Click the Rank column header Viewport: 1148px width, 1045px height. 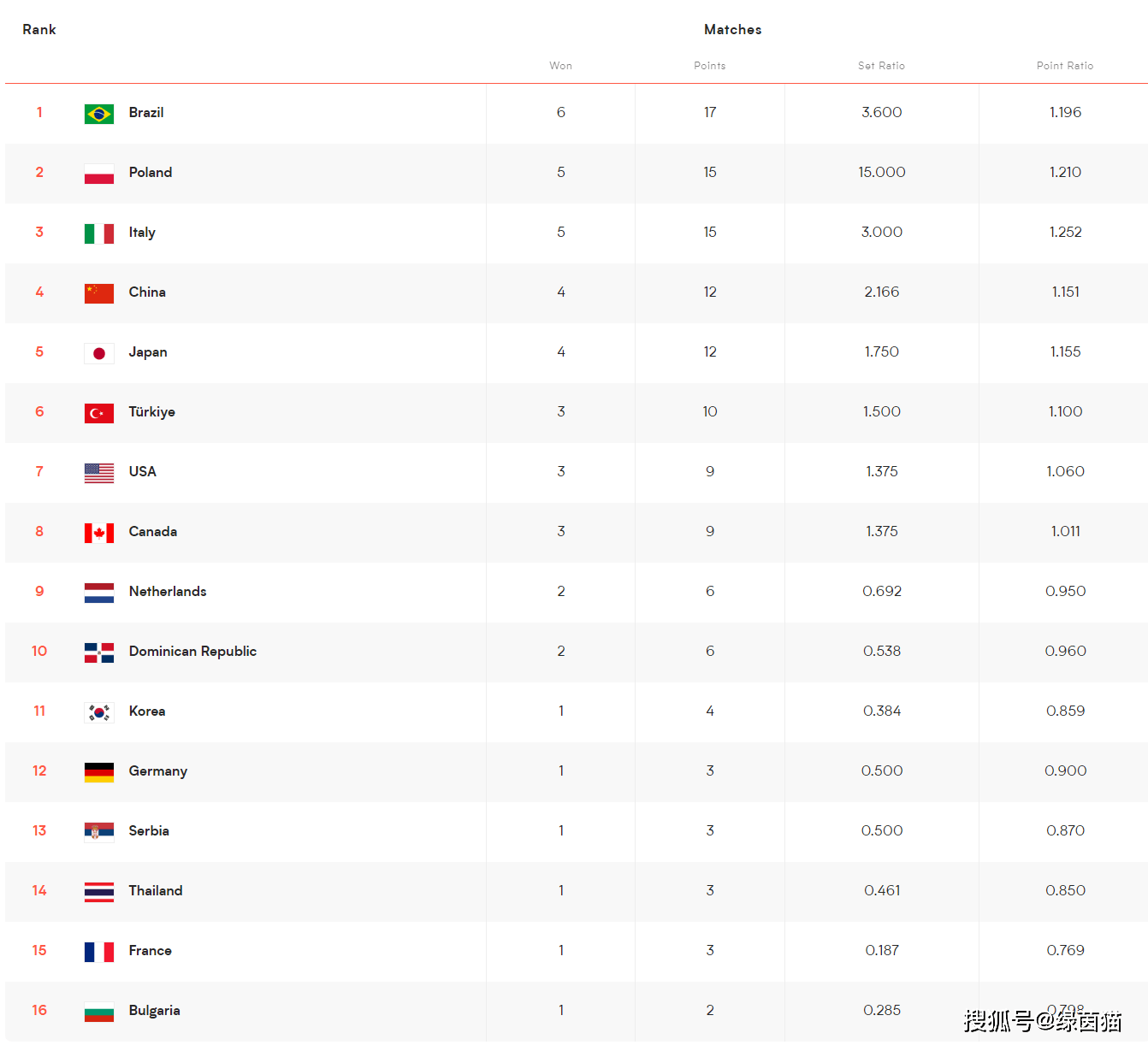coord(39,29)
